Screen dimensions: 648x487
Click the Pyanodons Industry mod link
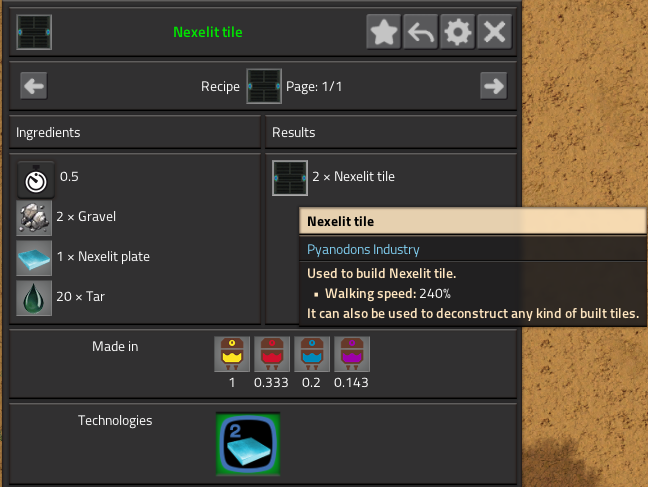click(363, 249)
